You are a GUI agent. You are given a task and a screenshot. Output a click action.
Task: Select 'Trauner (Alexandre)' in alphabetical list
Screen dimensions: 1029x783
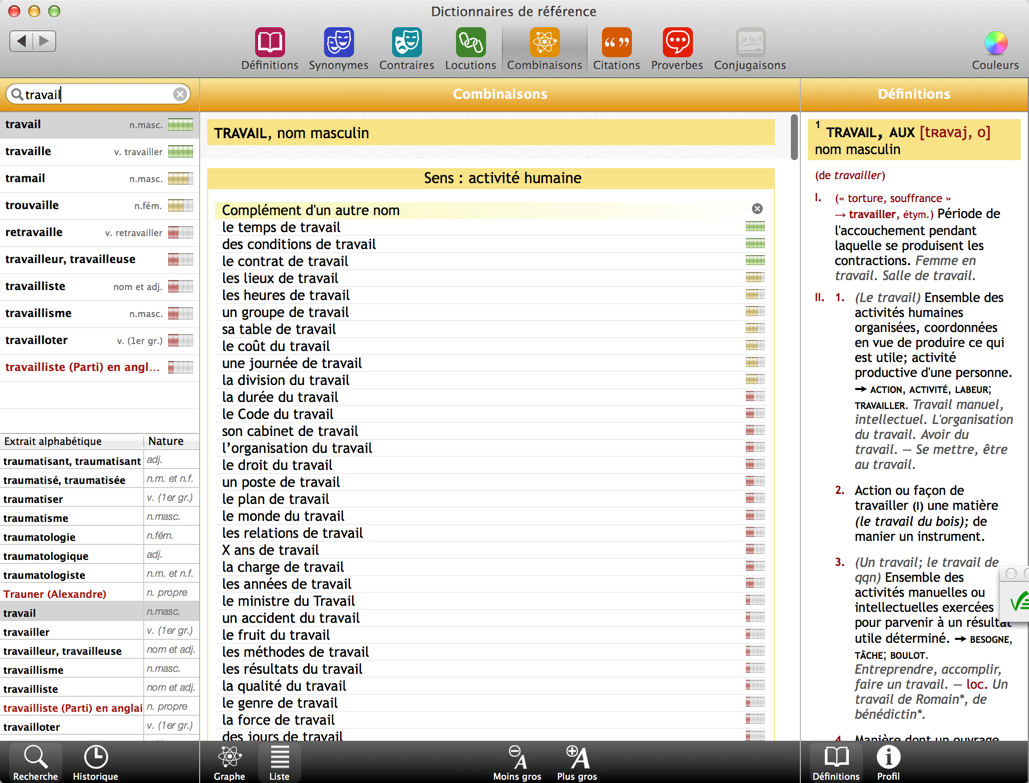[99, 594]
